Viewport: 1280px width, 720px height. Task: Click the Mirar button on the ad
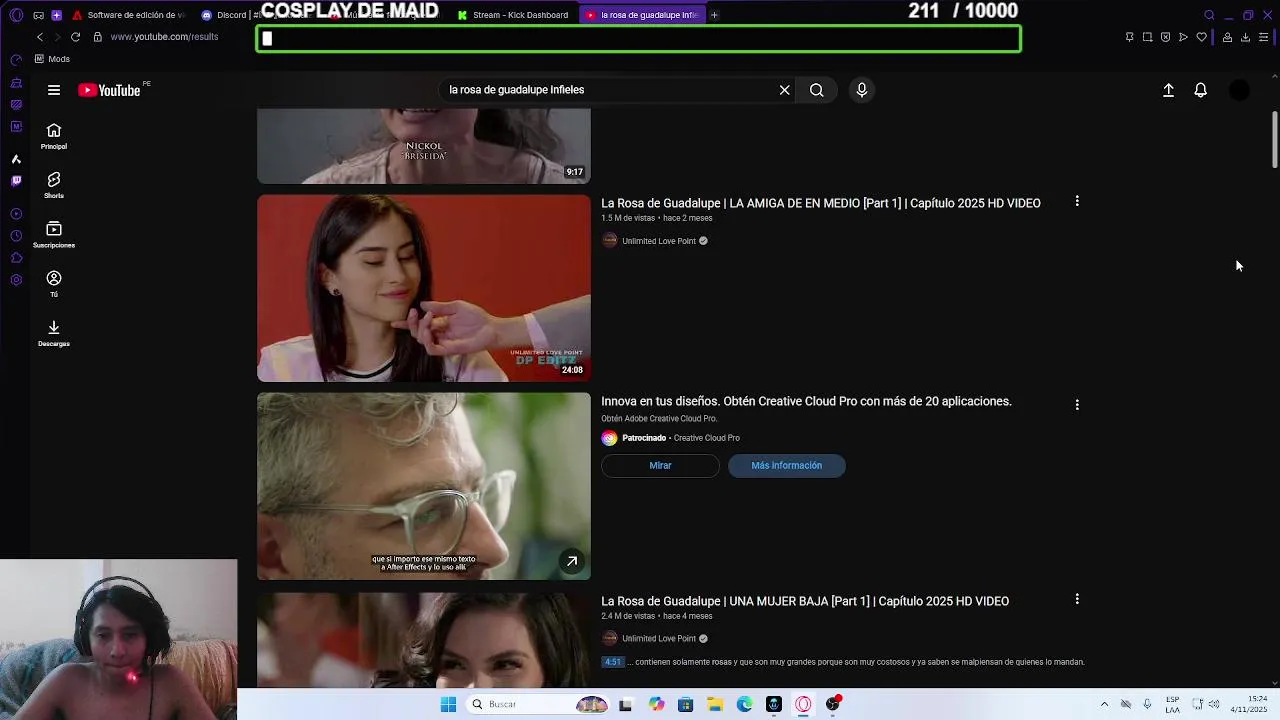[660, 465]
